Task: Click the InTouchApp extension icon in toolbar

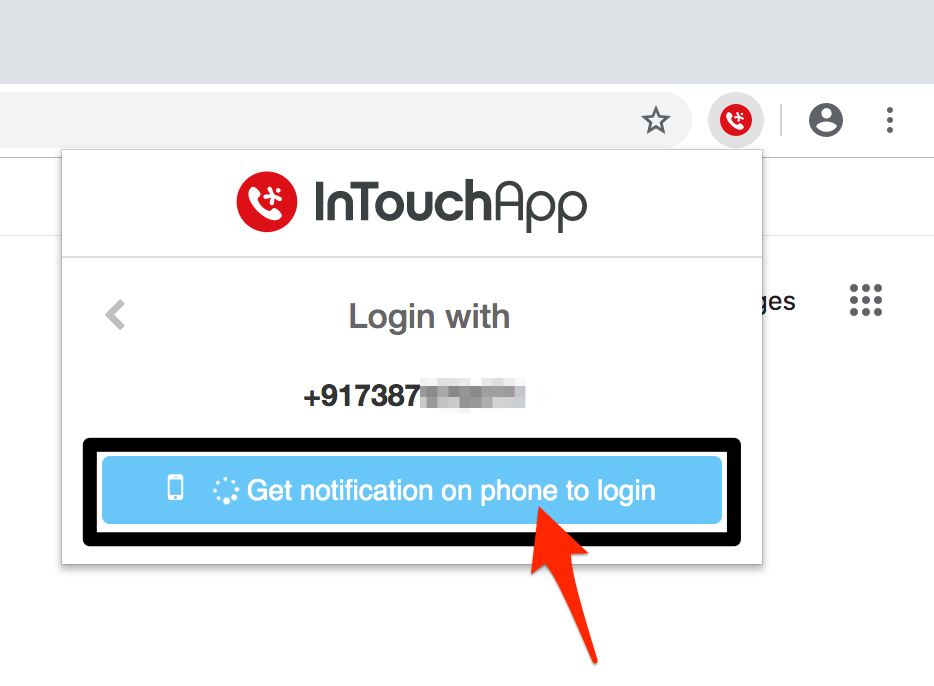Action: click(x=736, y=120)
